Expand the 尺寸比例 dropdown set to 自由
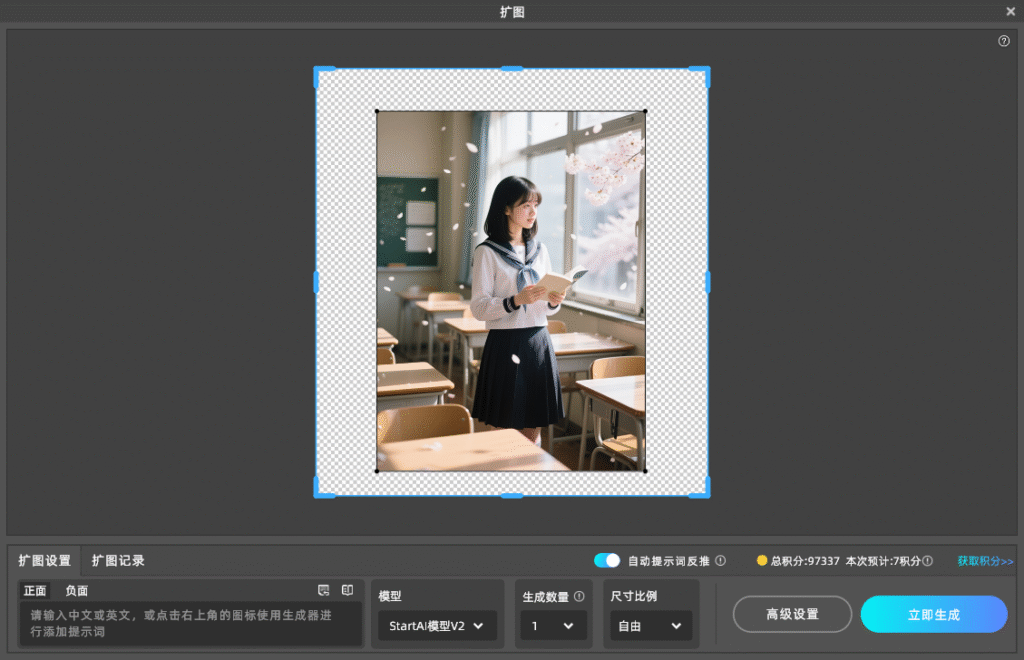The image size is (1024, 660). [x=650, y=625]
